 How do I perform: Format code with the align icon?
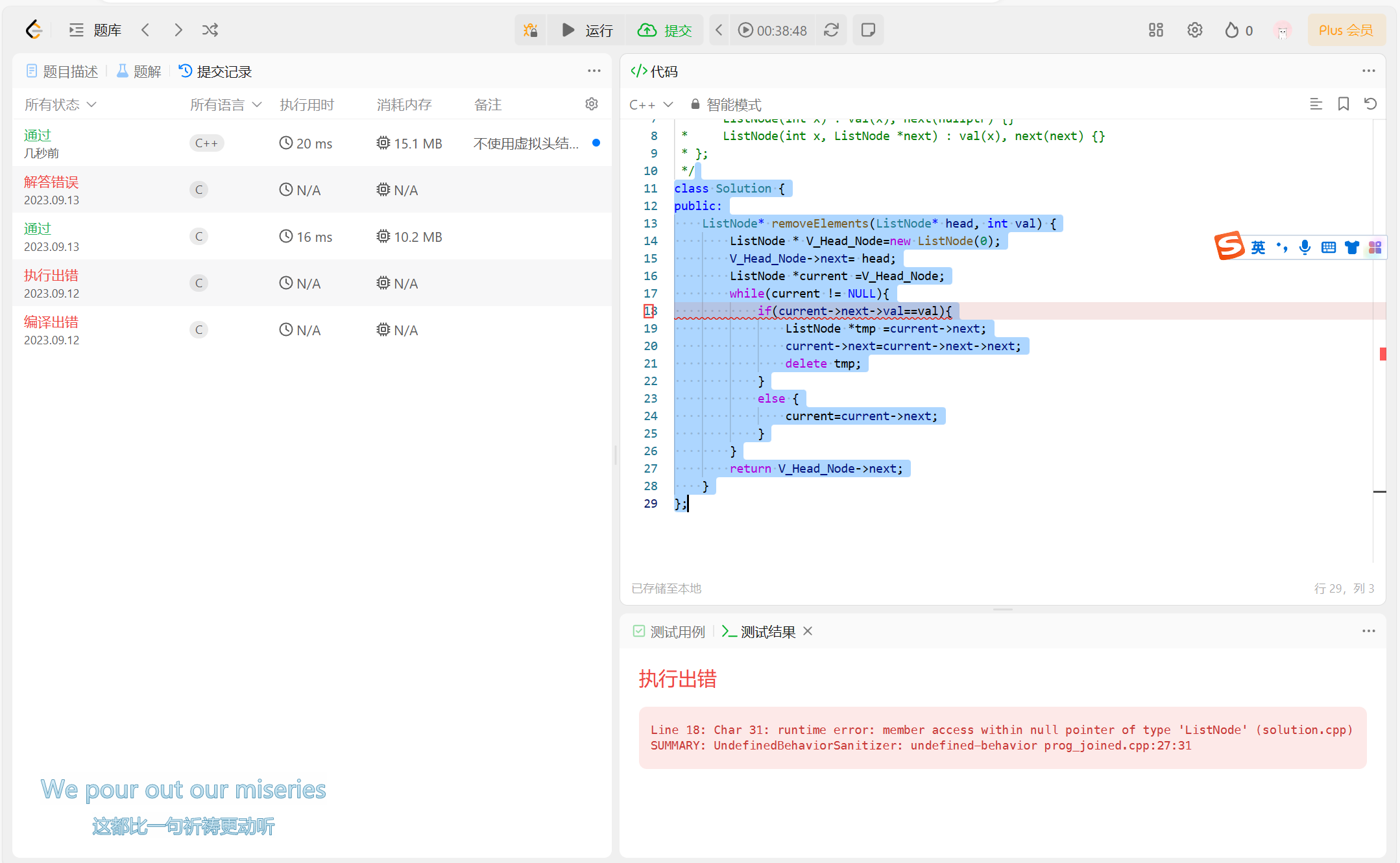click(x=1316, y=104)
